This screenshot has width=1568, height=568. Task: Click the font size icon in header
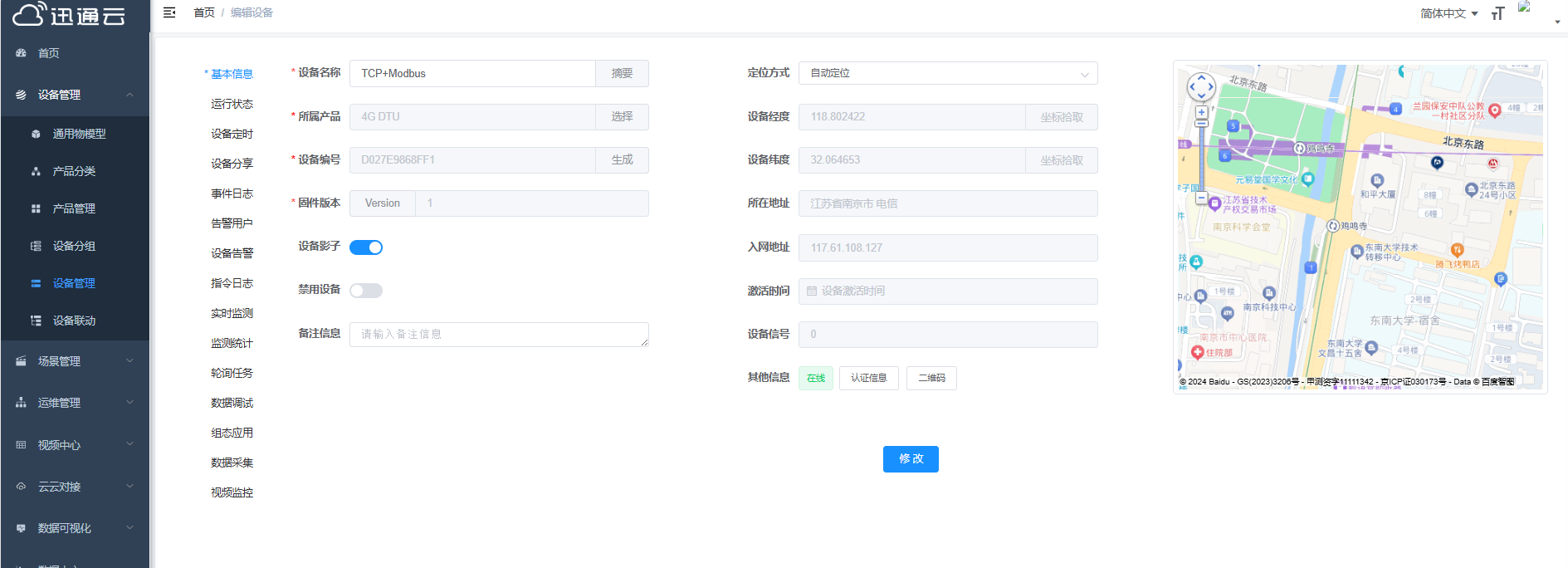[1497, 13]
